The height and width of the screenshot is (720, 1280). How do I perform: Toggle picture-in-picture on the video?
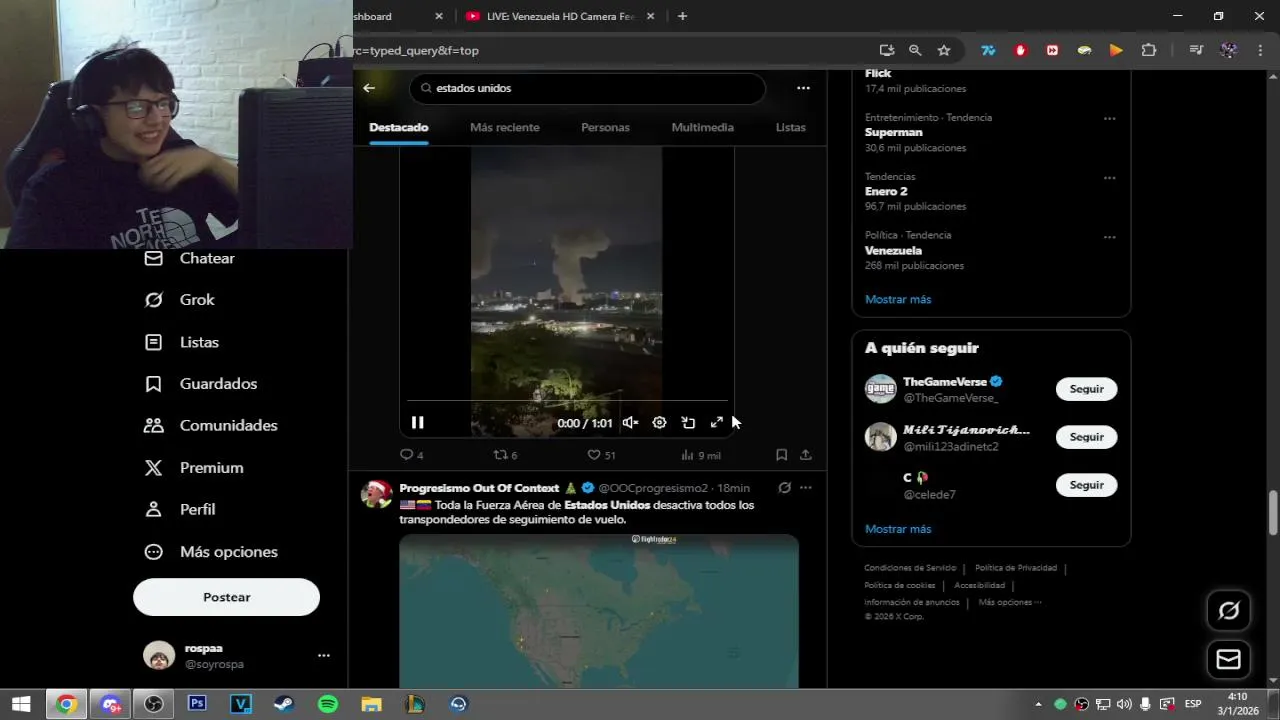(x=688, y=423)
